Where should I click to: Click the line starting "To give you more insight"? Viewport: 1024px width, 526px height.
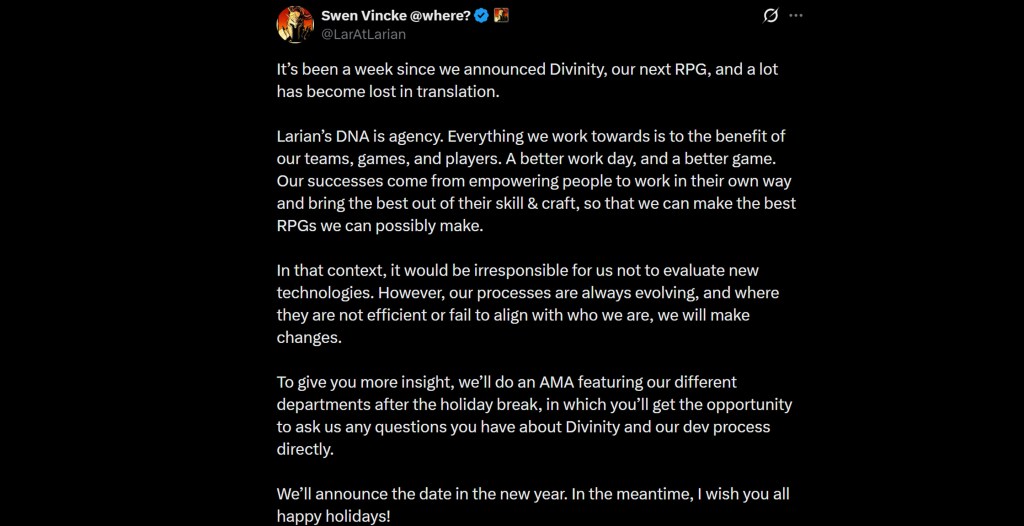coord(506,383)
